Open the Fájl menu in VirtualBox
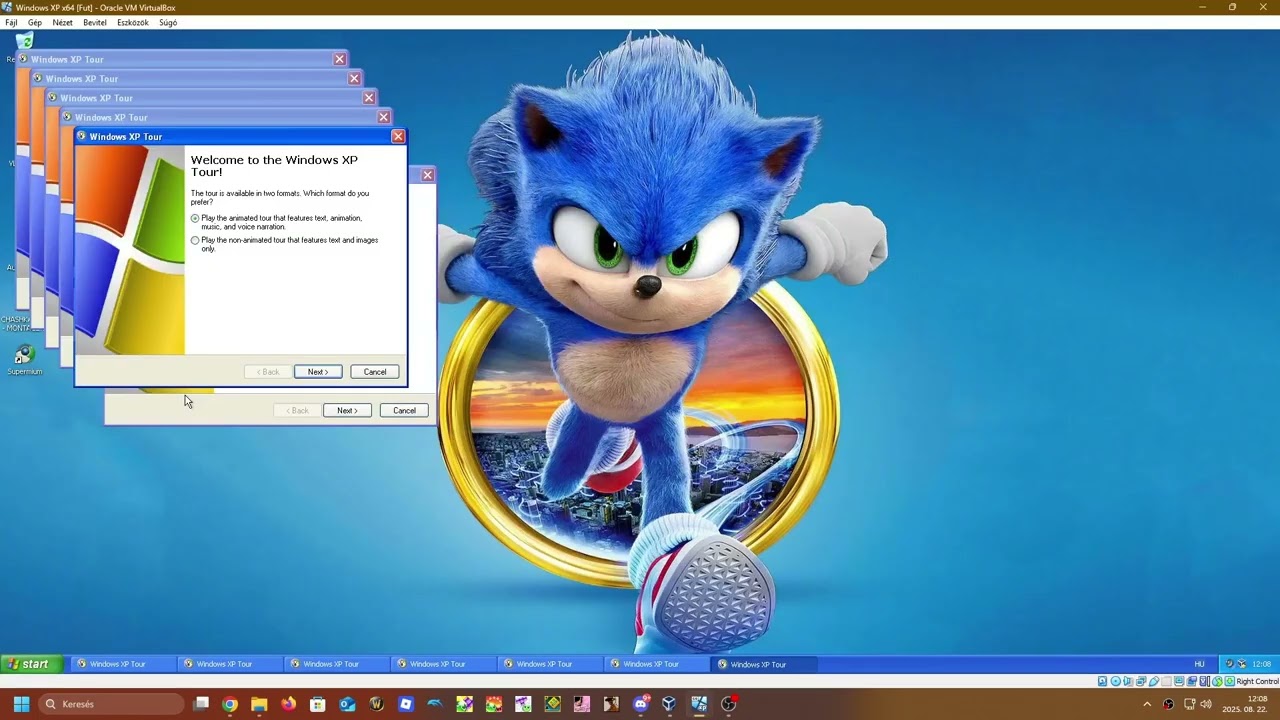1280x720 pixels. 11,22
